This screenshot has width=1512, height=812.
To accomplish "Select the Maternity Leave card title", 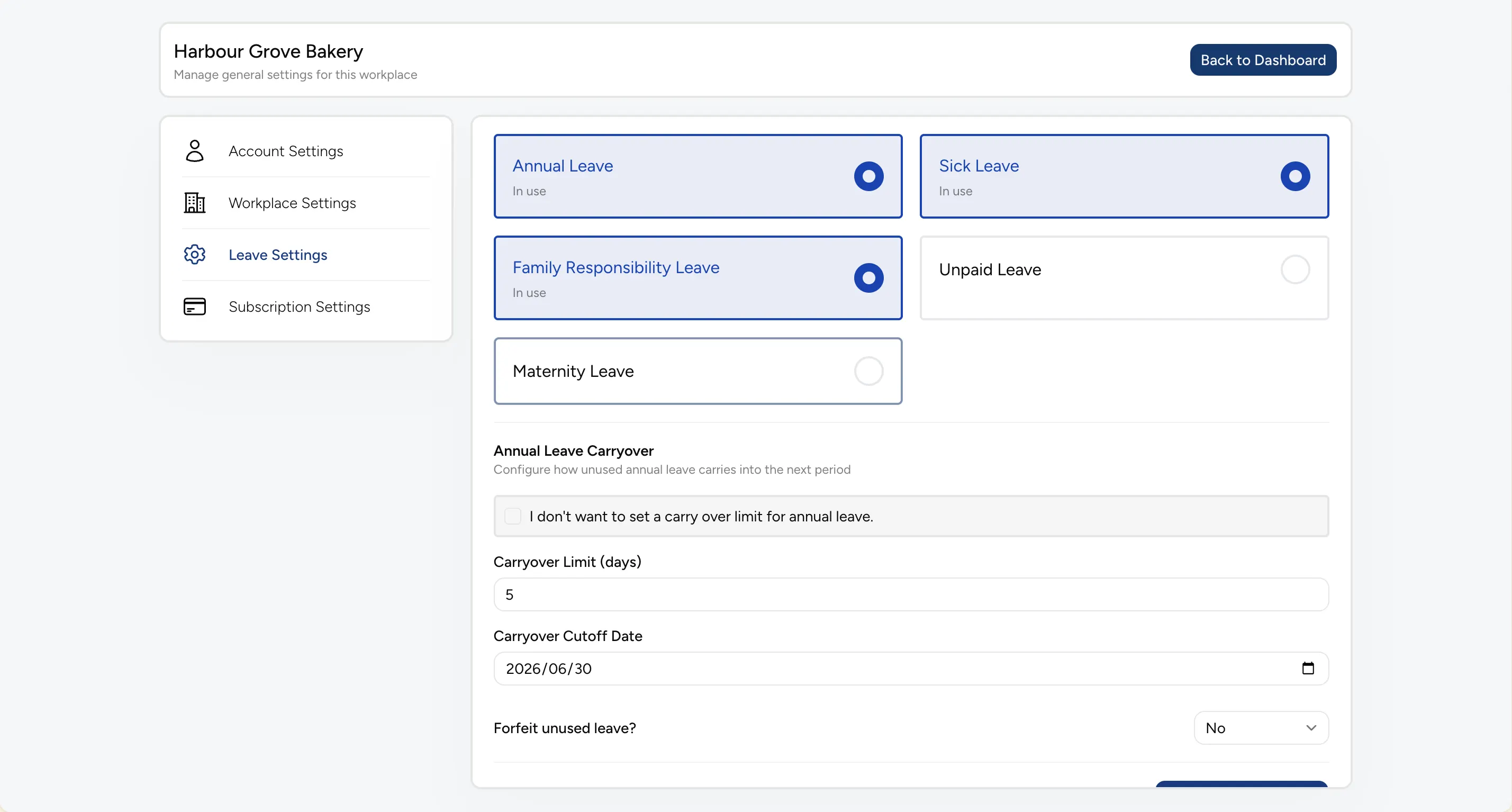I will click(573, 371).
